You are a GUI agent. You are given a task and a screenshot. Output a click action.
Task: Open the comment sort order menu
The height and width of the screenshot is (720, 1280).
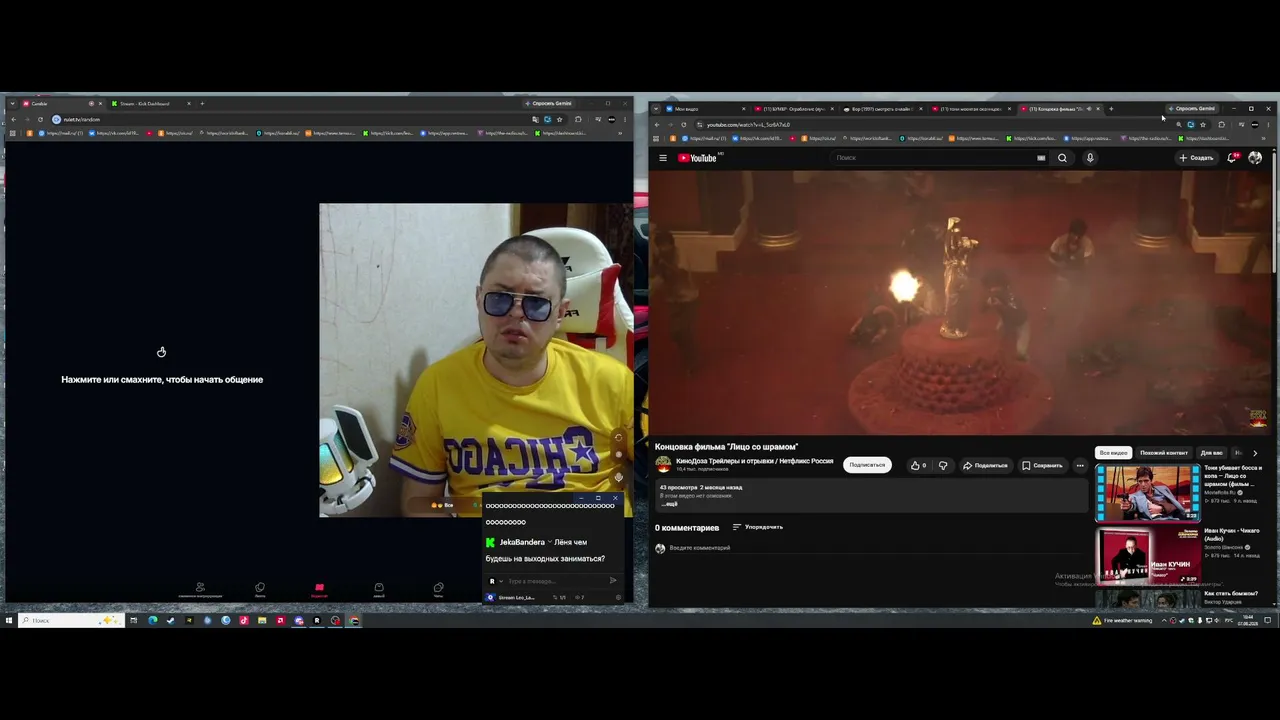point(758,527)
